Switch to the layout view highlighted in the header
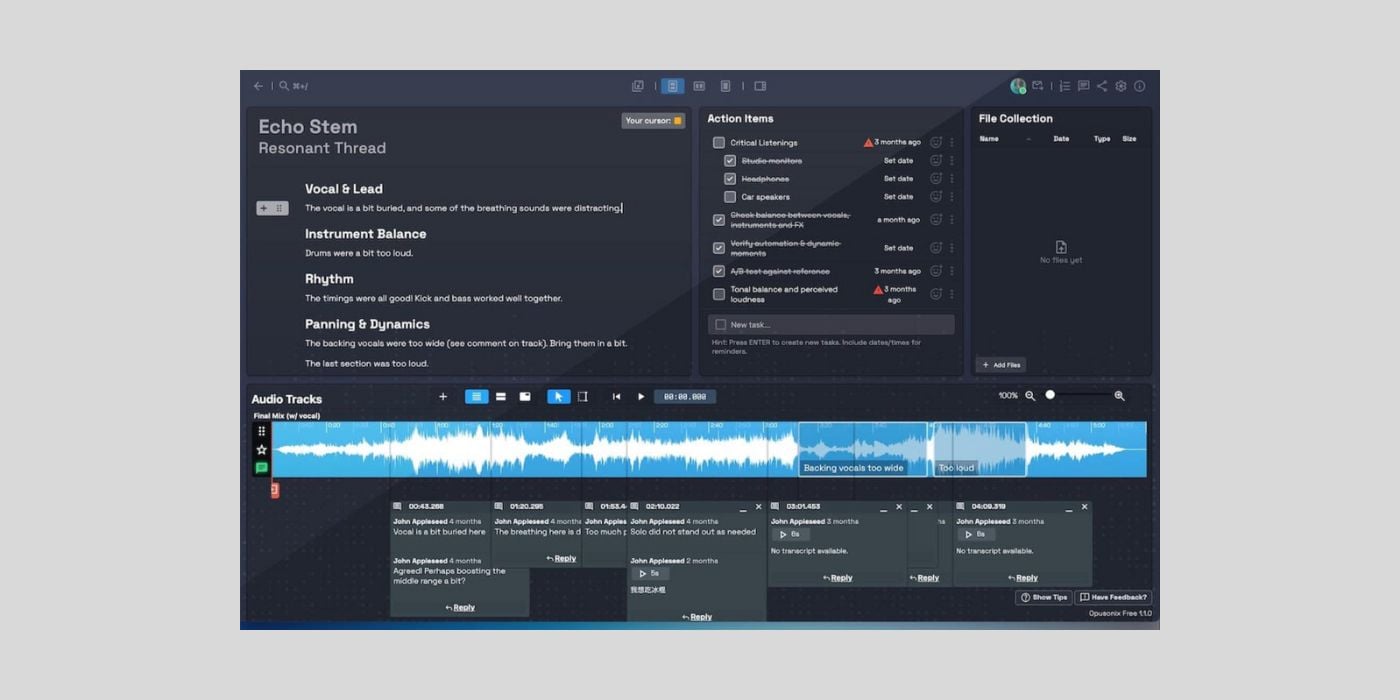Image resolution: width=1400 pixels, height=700 pixels. tap(672, 86)
